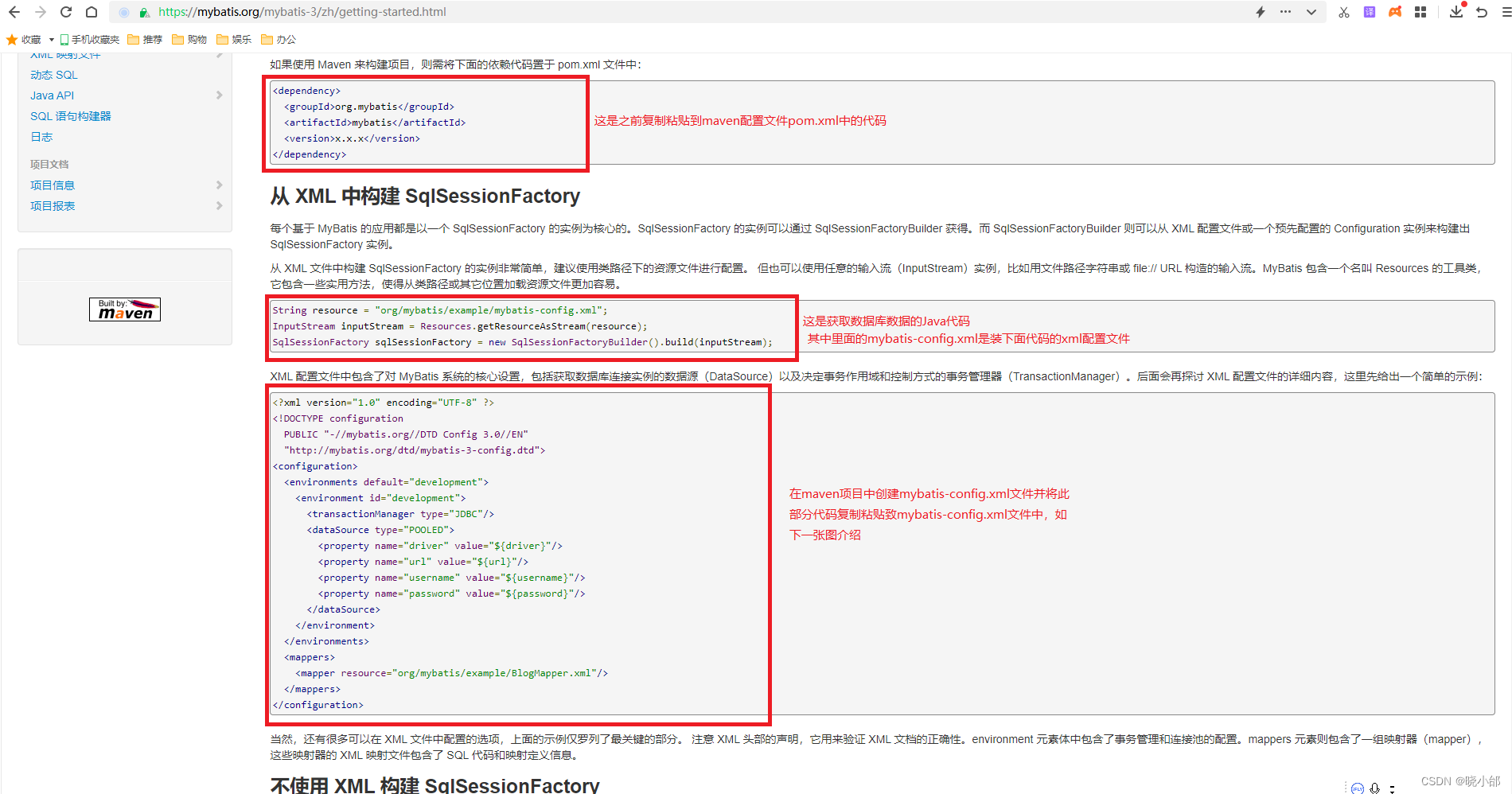Open the four-squares extensions grid icon
1512x794 pixels.
(x=1420, y=12)
